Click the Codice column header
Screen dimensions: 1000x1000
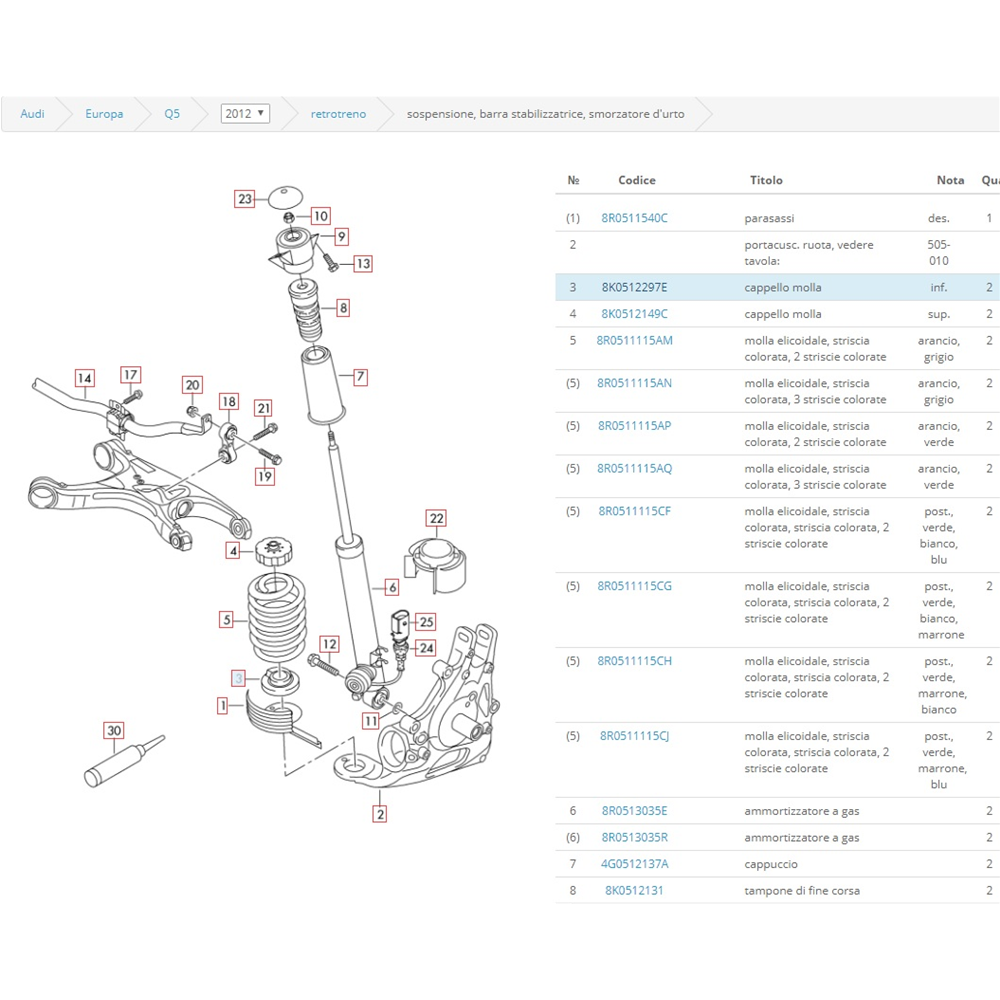[x=637, y=180]
